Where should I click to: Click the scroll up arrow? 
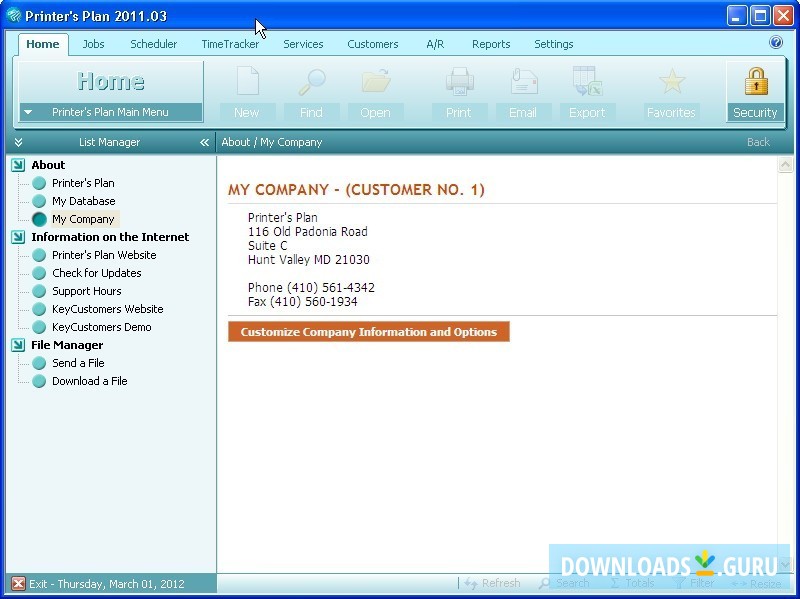click(785, 165)
